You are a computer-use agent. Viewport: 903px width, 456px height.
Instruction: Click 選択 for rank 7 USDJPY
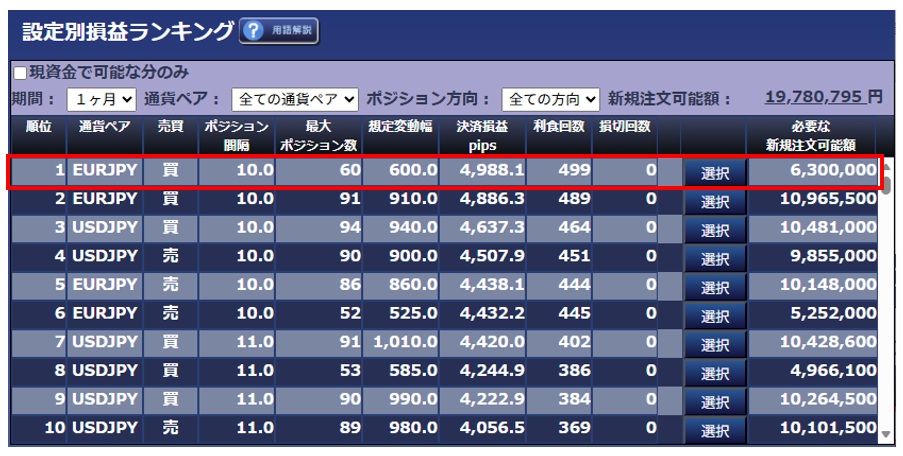715,345
